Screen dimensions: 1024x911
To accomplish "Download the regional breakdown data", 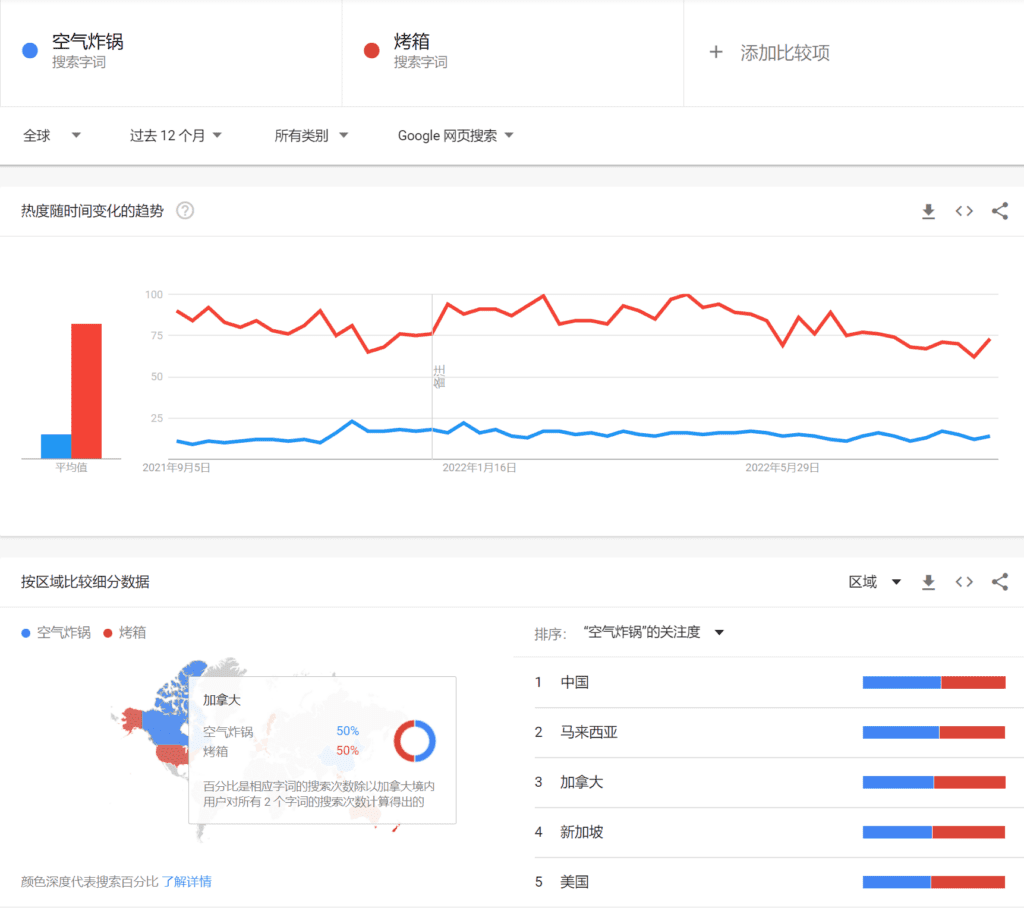I will pos(928,582).
